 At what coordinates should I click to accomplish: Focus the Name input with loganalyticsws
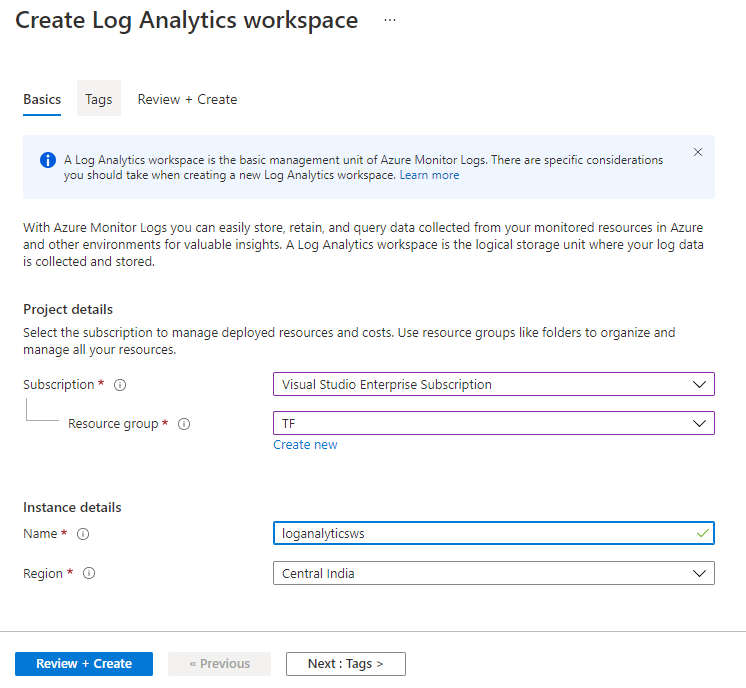pos(494,533)
